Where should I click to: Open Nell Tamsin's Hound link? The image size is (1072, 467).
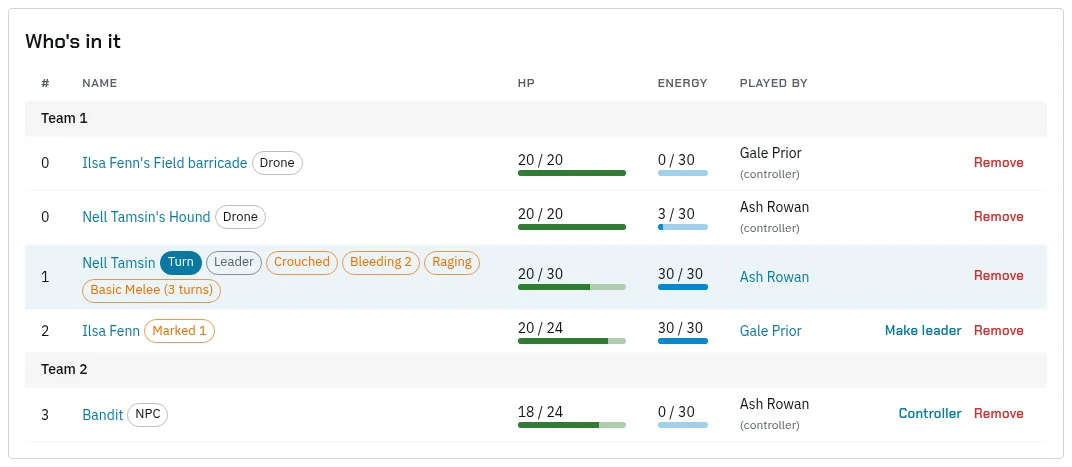coord(146,217)
